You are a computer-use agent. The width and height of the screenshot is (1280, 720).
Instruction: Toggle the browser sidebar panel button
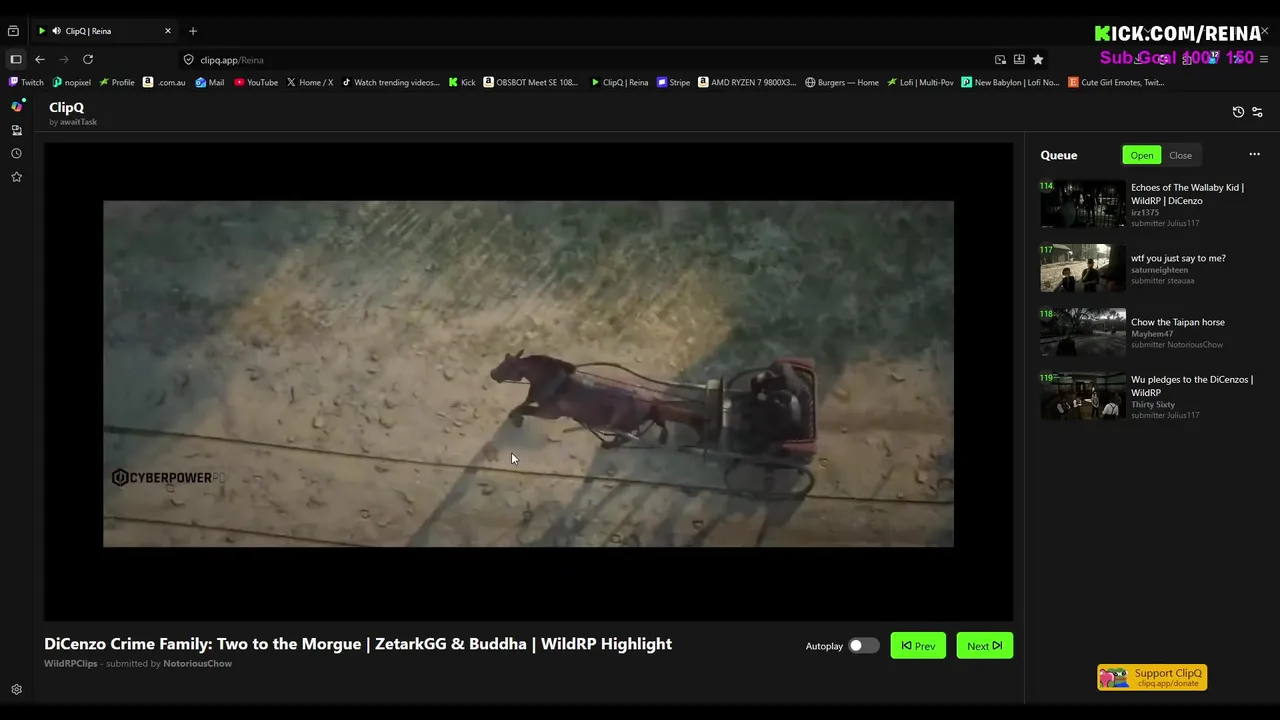click(x=16, y=59)
